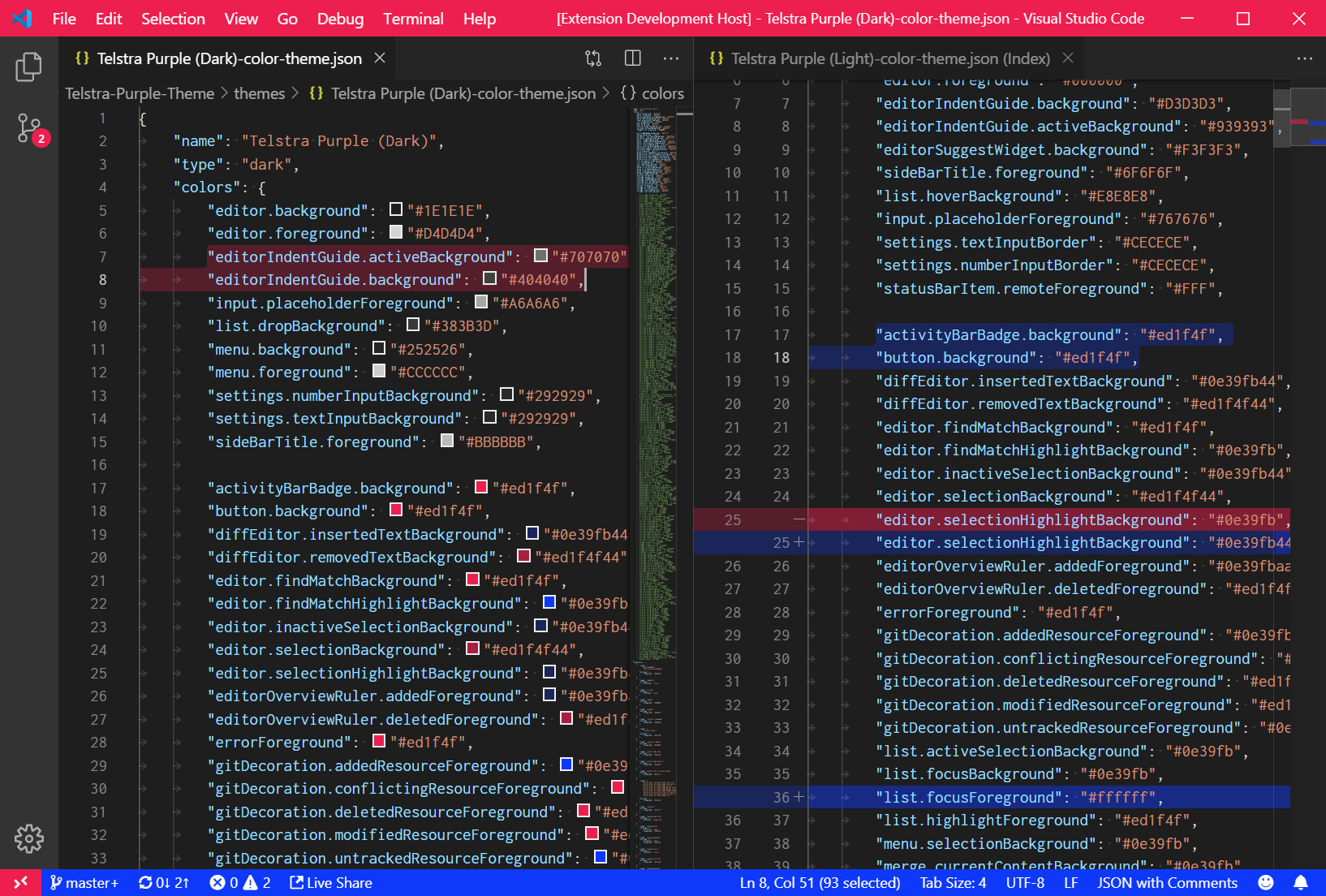
Task: Open the Help menu
Action: click(x=480, y=18)
